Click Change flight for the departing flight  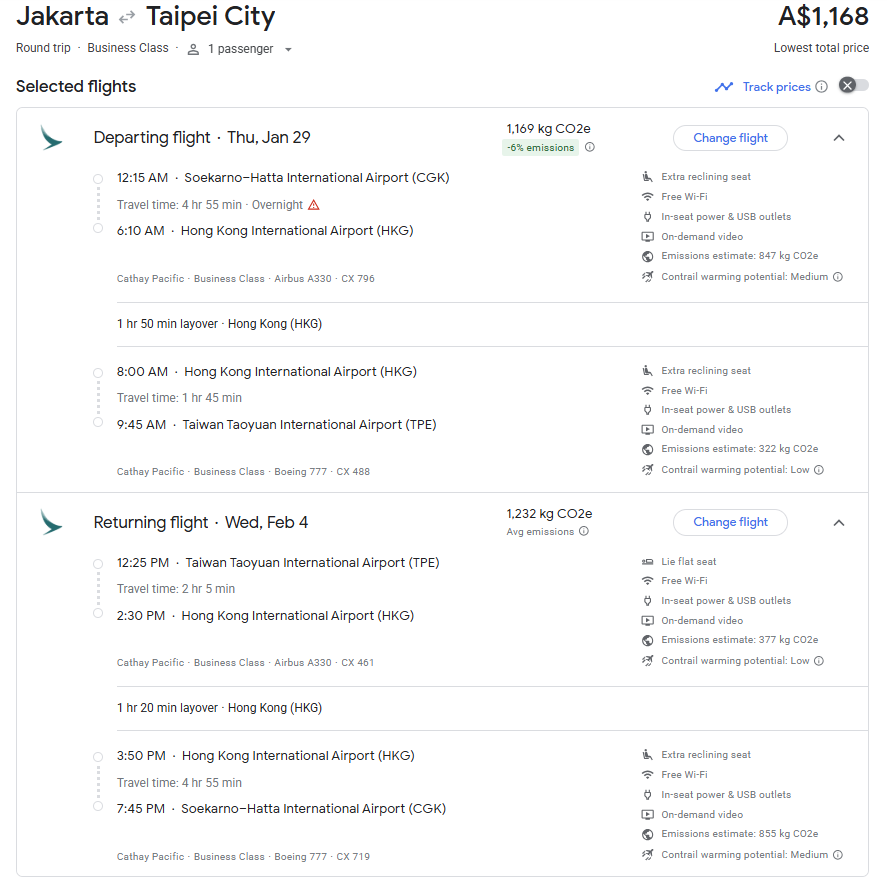click(730, 138)
